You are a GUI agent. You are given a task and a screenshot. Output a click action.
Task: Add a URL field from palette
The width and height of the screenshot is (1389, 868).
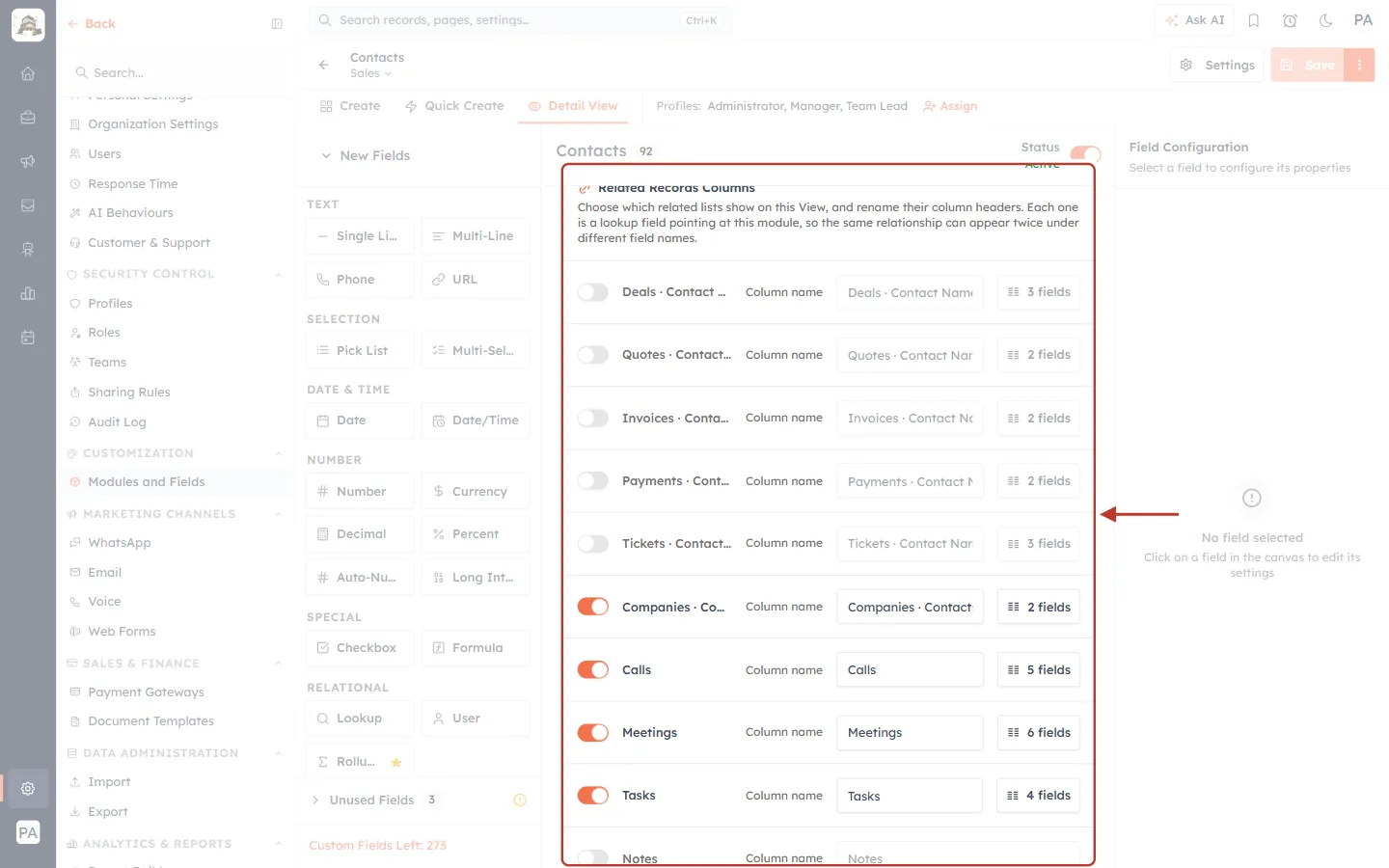click(x=476, y=280)
